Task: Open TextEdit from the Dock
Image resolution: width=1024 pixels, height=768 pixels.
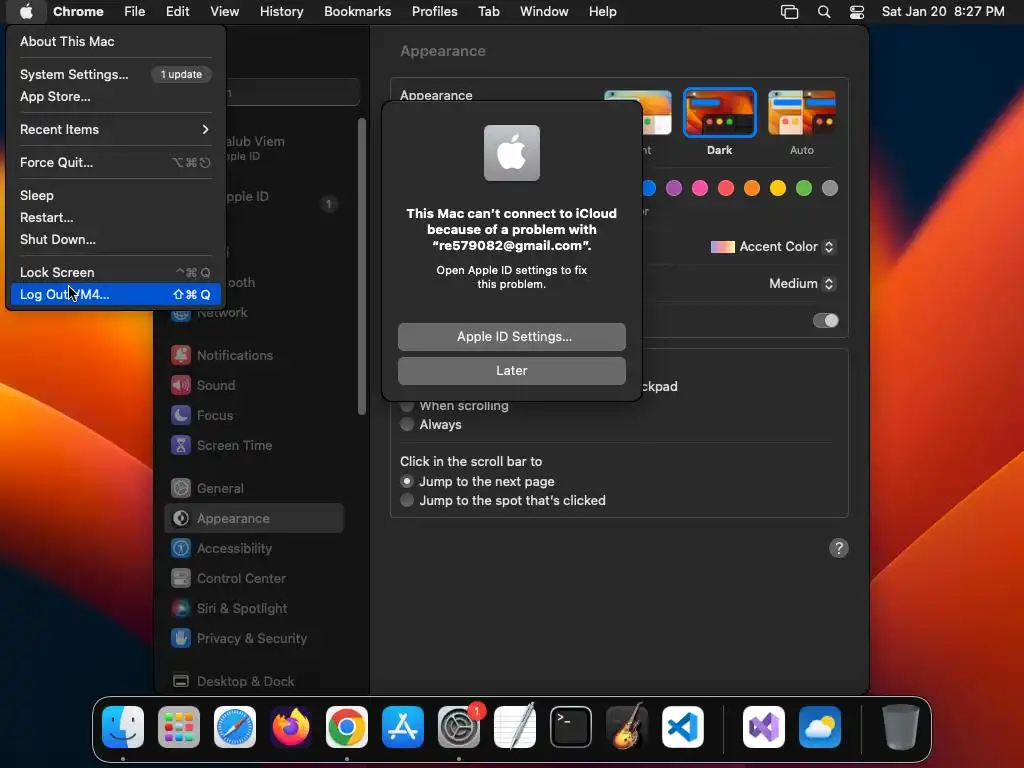Action: [515, 727]
